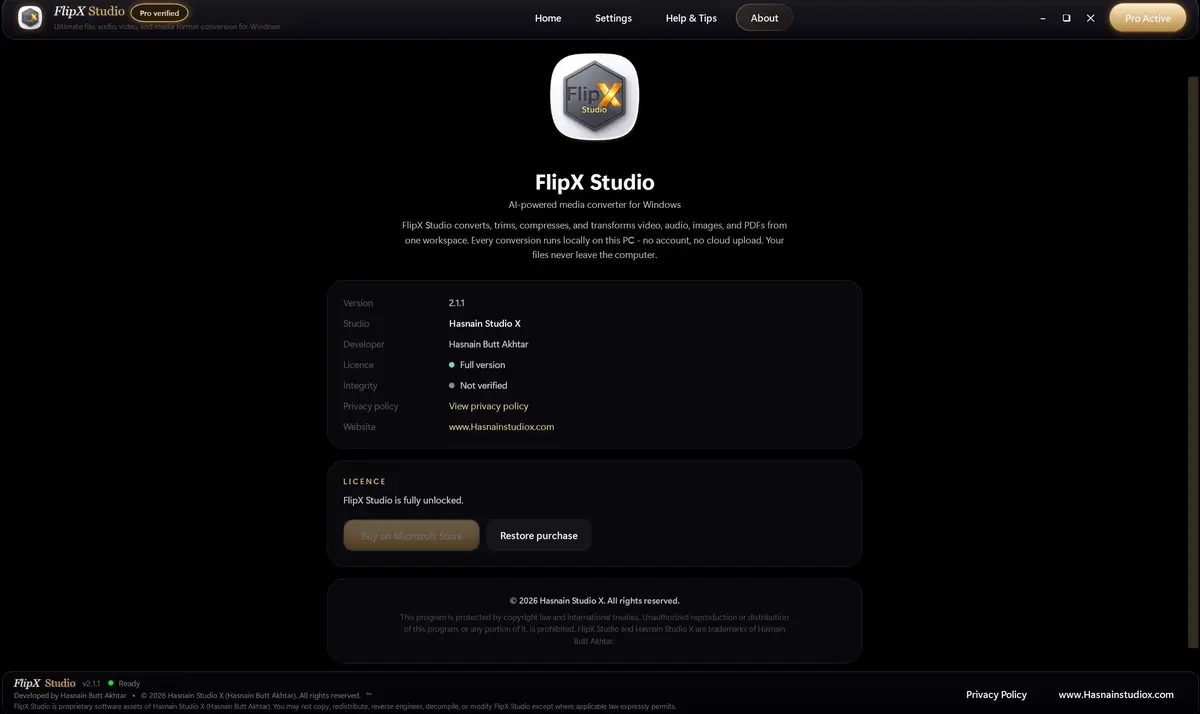
Task: Maximize the FlipX Studio window
Action: pyautogui.click(x=1066, y=18)
